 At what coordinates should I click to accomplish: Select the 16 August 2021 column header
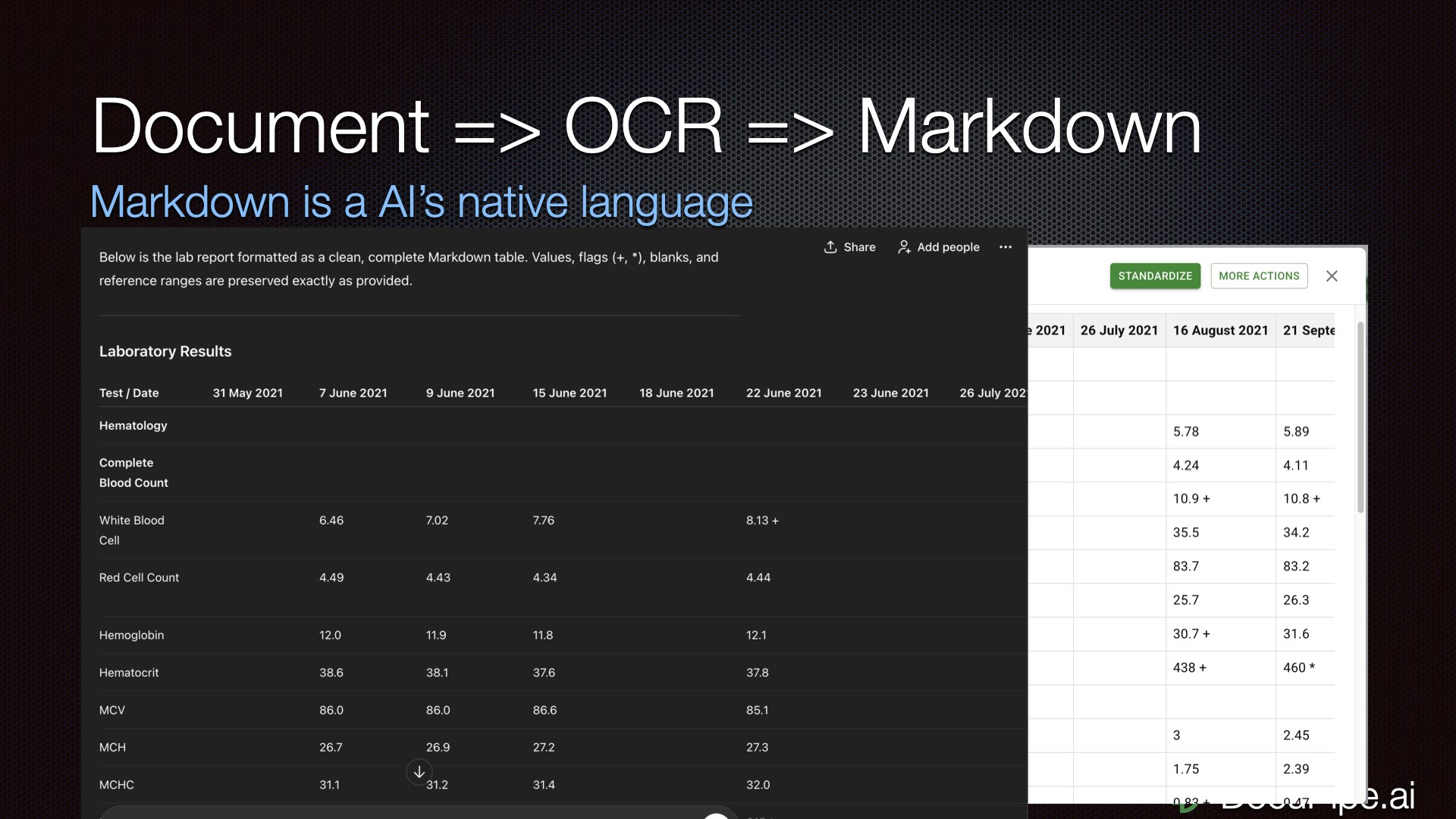[x=1220, y=331]
